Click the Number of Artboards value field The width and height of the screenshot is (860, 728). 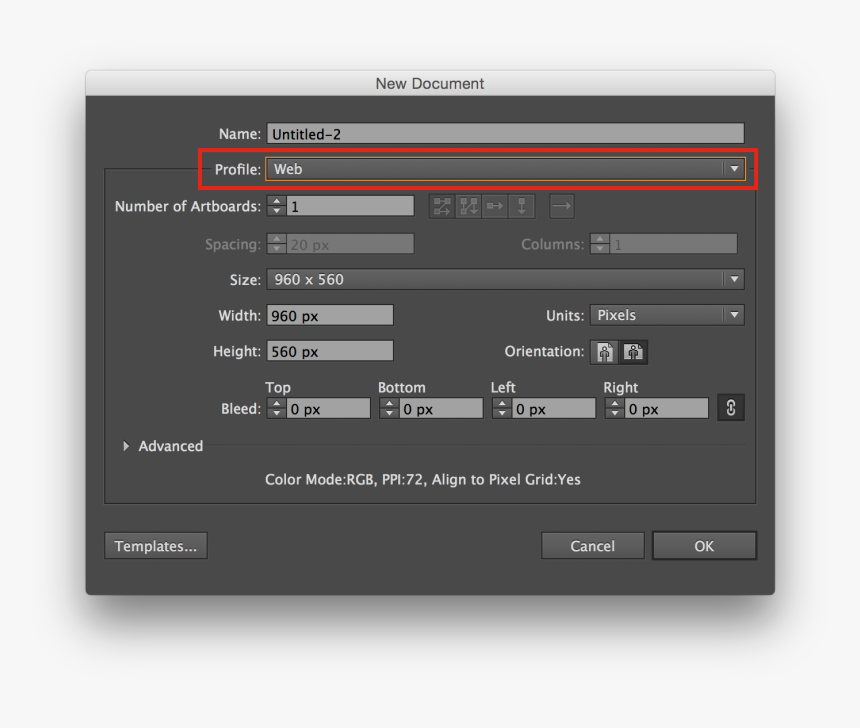click(350, 206)
